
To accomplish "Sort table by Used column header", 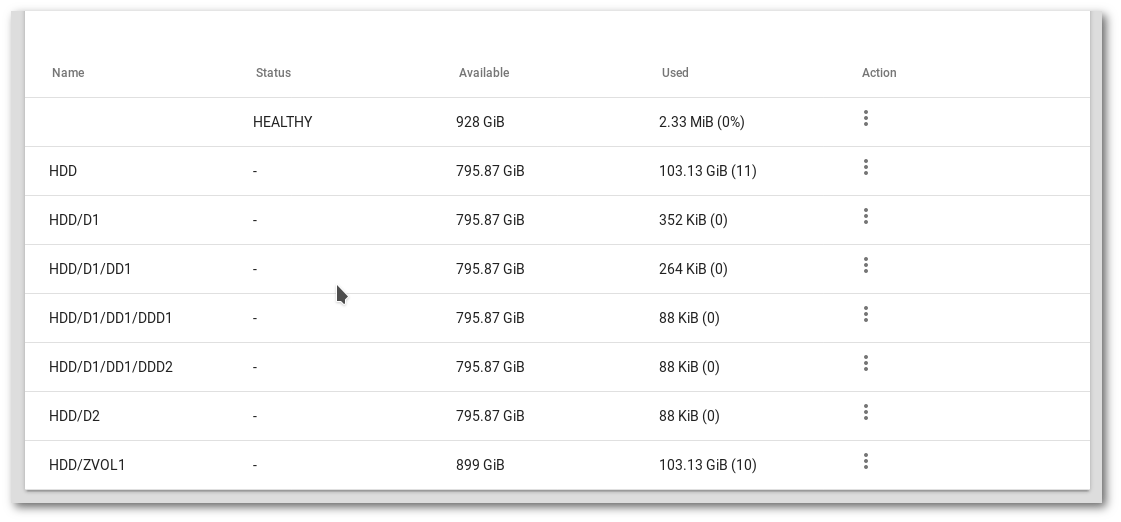I will (x=675, y=73).
